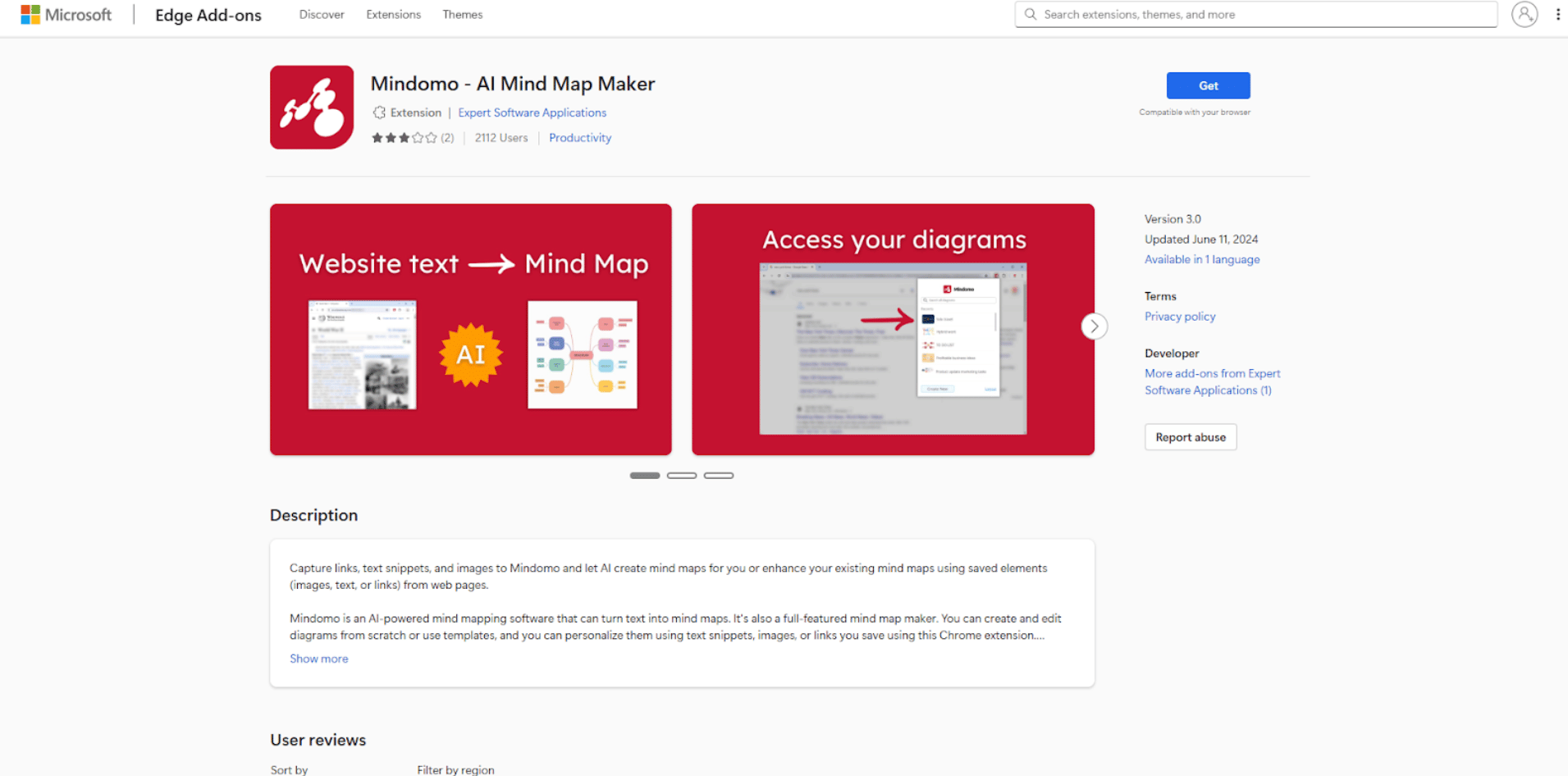This screenshot has height=776, width=1568.
Task: Select the second carousel indicator dot
Action: pyautogui.click(x=681, y=475)
